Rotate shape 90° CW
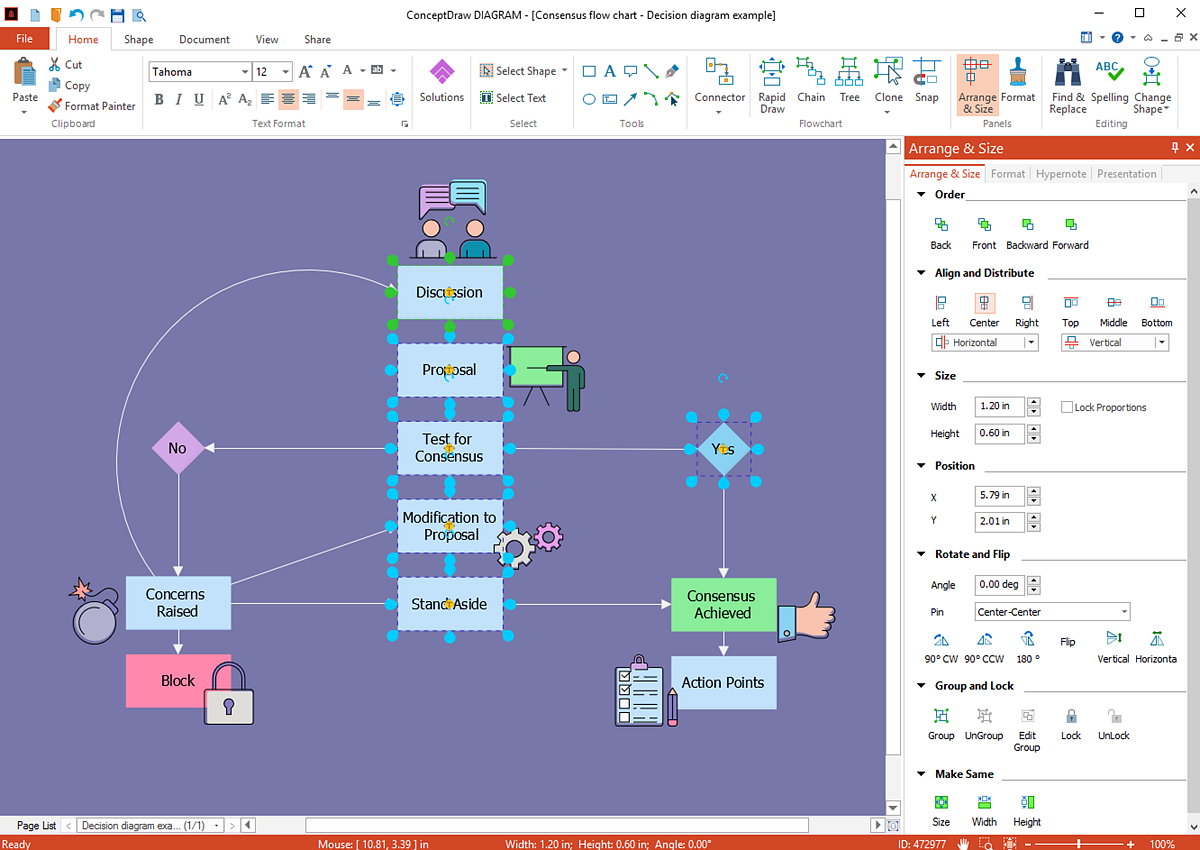Image resolution: width=1200 pixels, height=850 pixels. (x=941, y=648)
